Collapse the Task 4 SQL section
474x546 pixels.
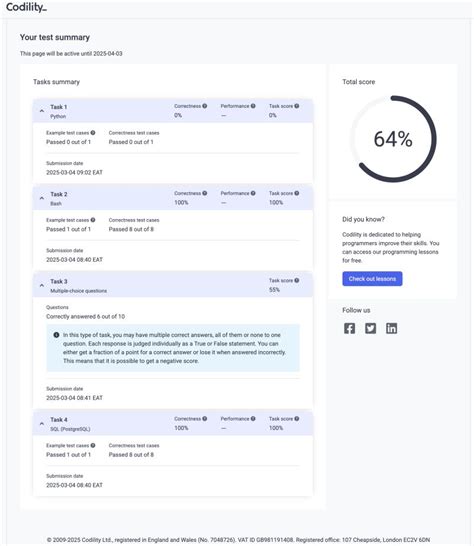click(x=42, y=424)
